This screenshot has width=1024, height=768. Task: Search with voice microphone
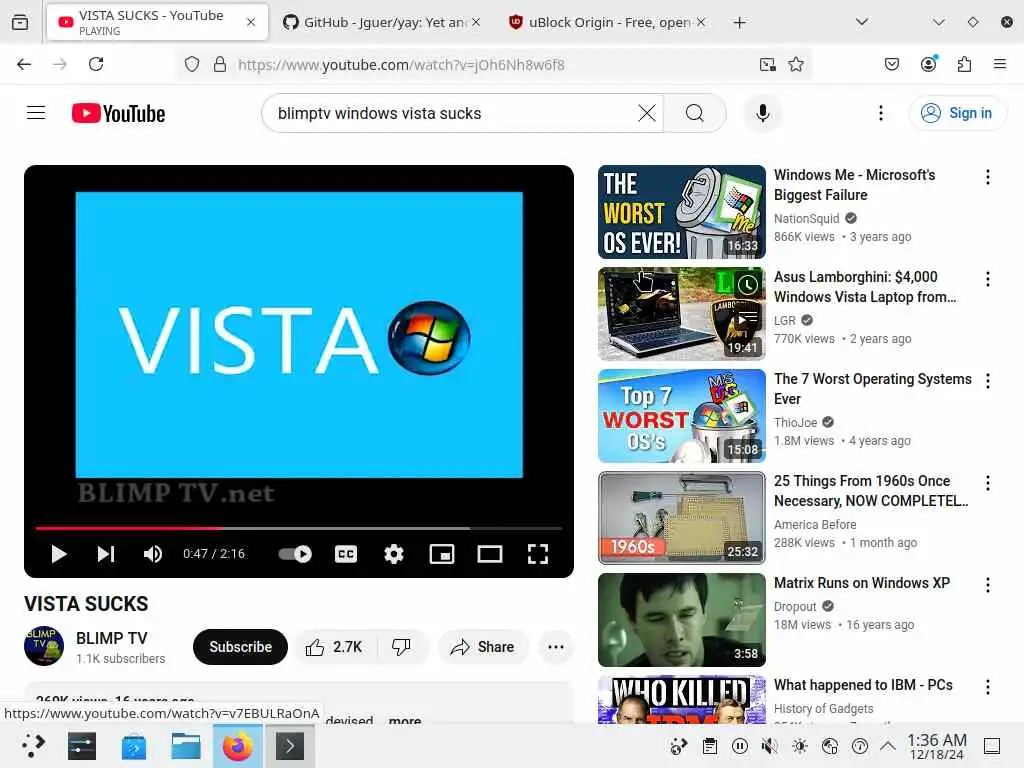point(762,113)
